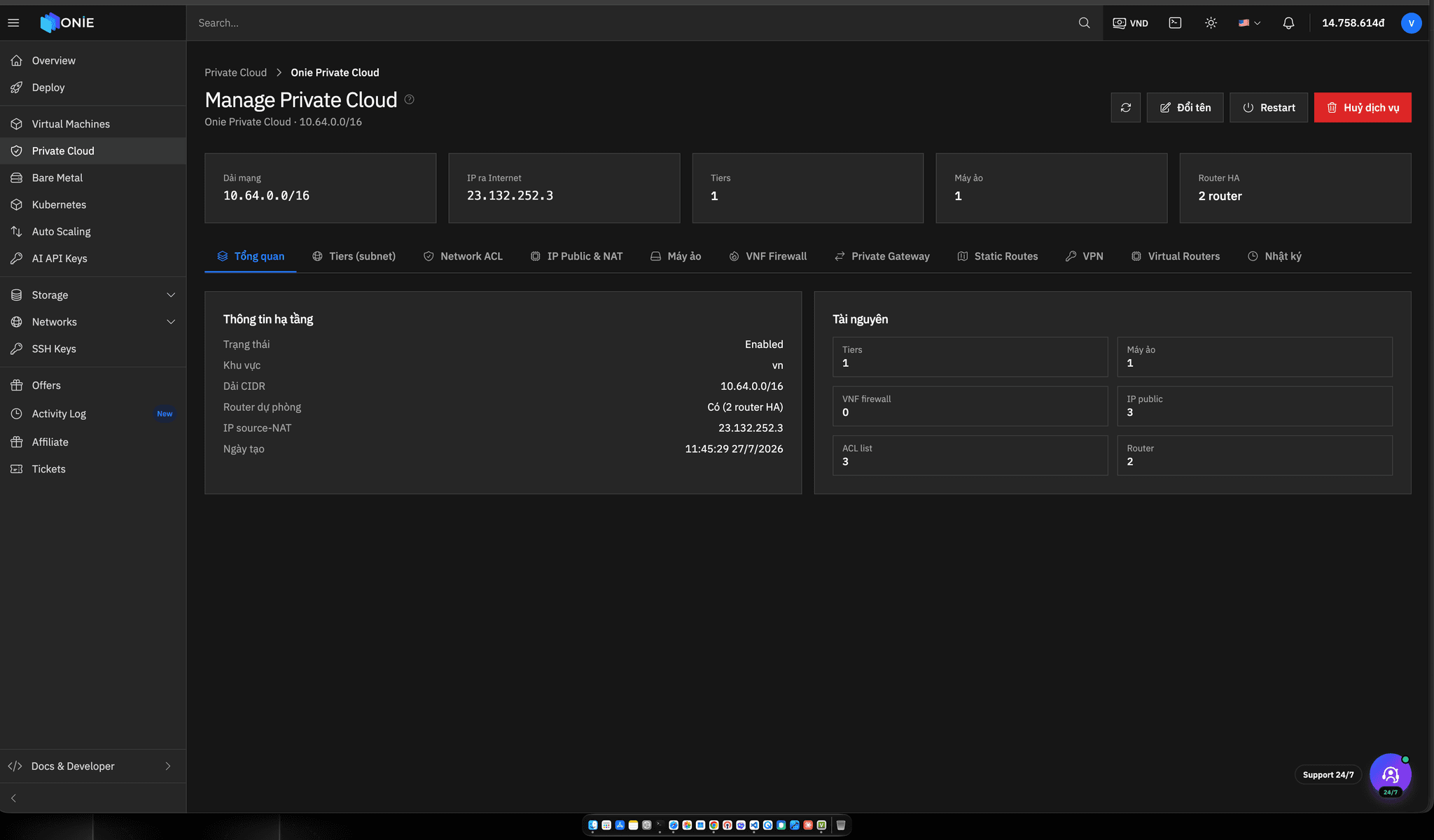The image size is (1434, 840).
Task: Open Bare Metal in sidebar
Action: tap(93, 178)
